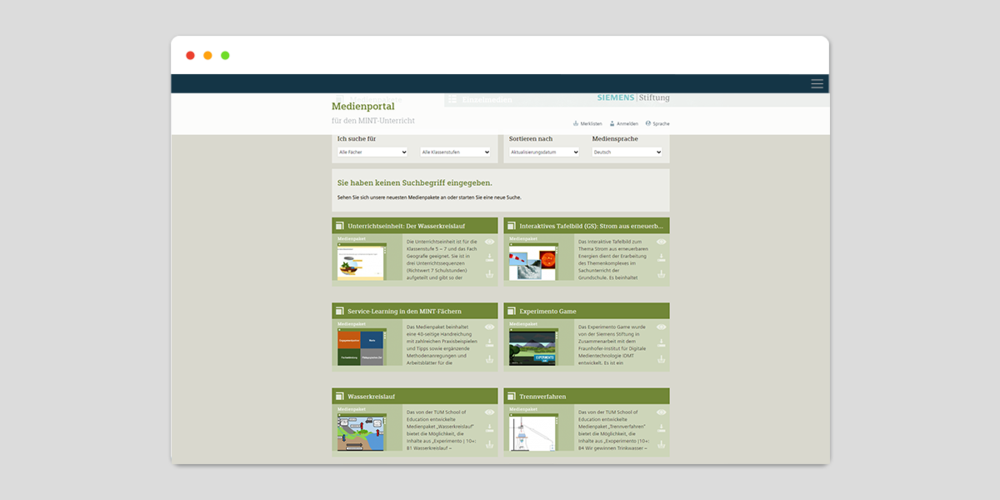Preview Unterrichtseinheit: Der Wasserkreislauf via eye icon
1000x500 pixels.
pyautogui.click(x=490, y=242)
